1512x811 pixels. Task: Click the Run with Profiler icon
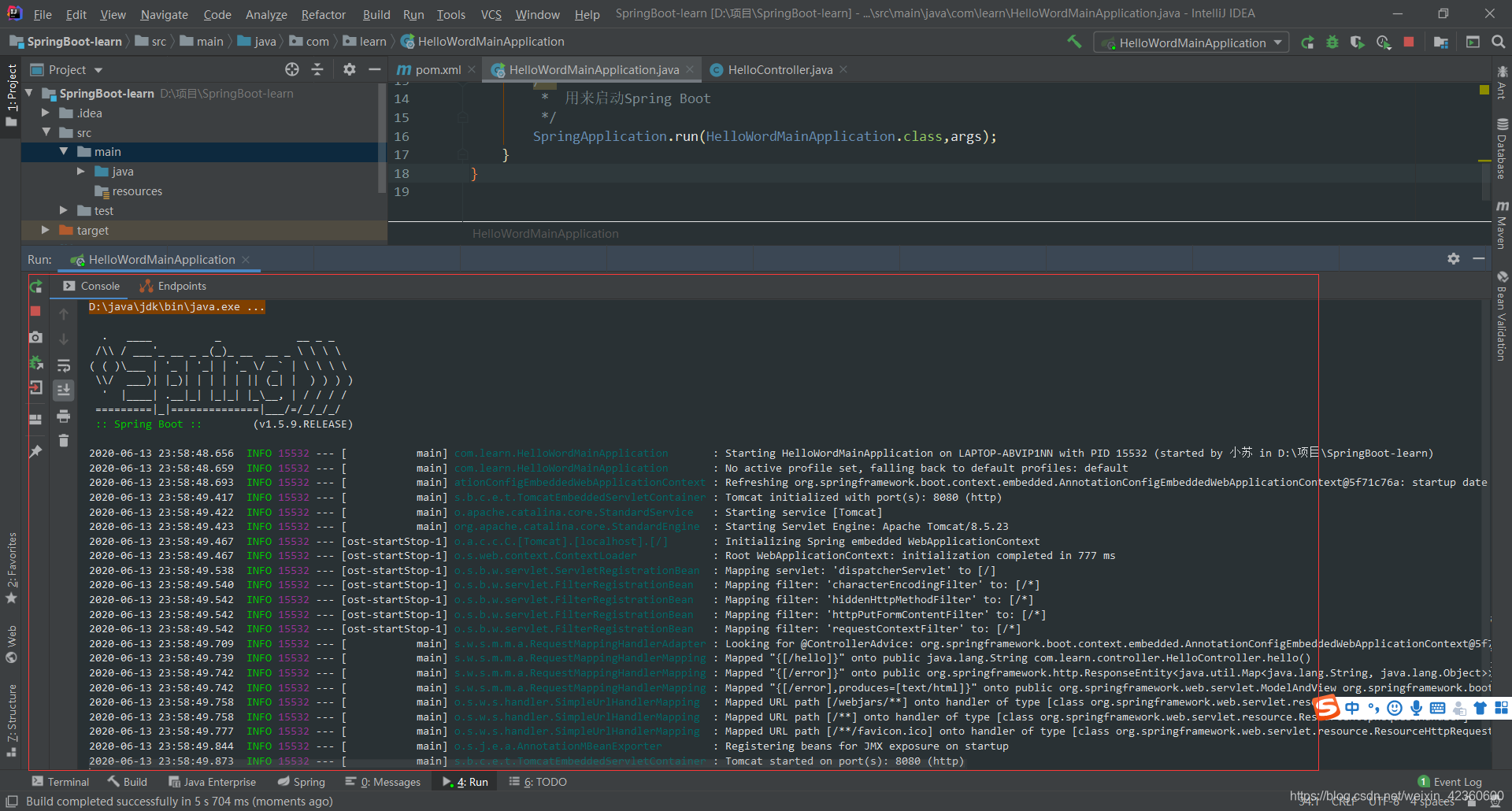tap(1384, 43)
